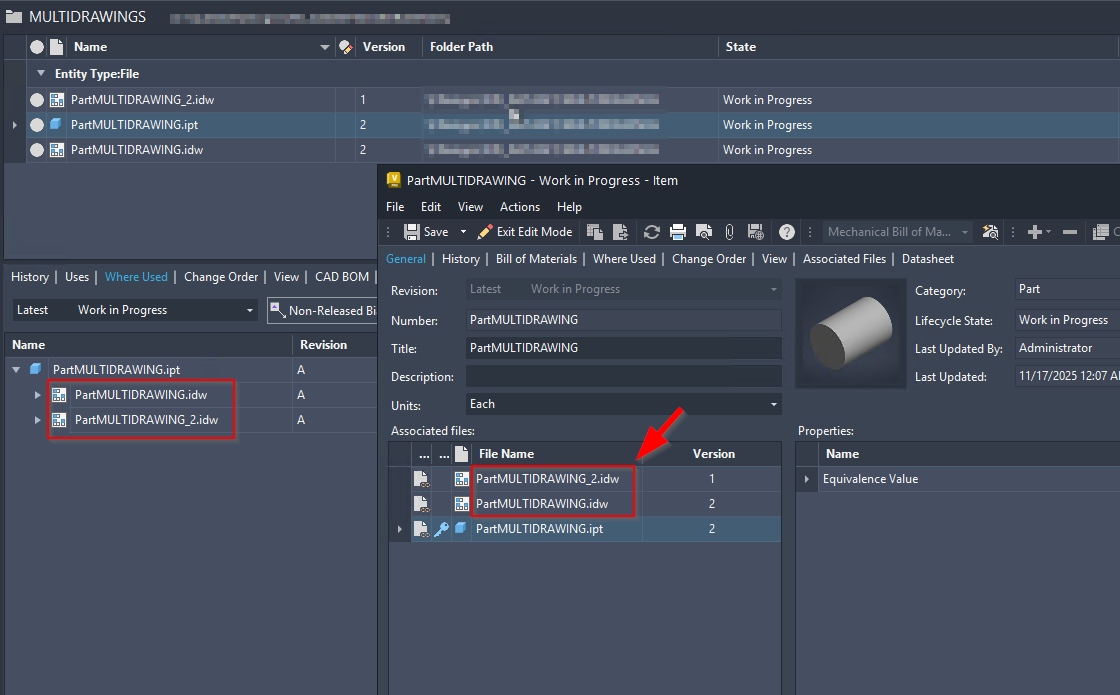Click the Save disk icon in the item window
The image size is (1120, 695).
point(411,232)
